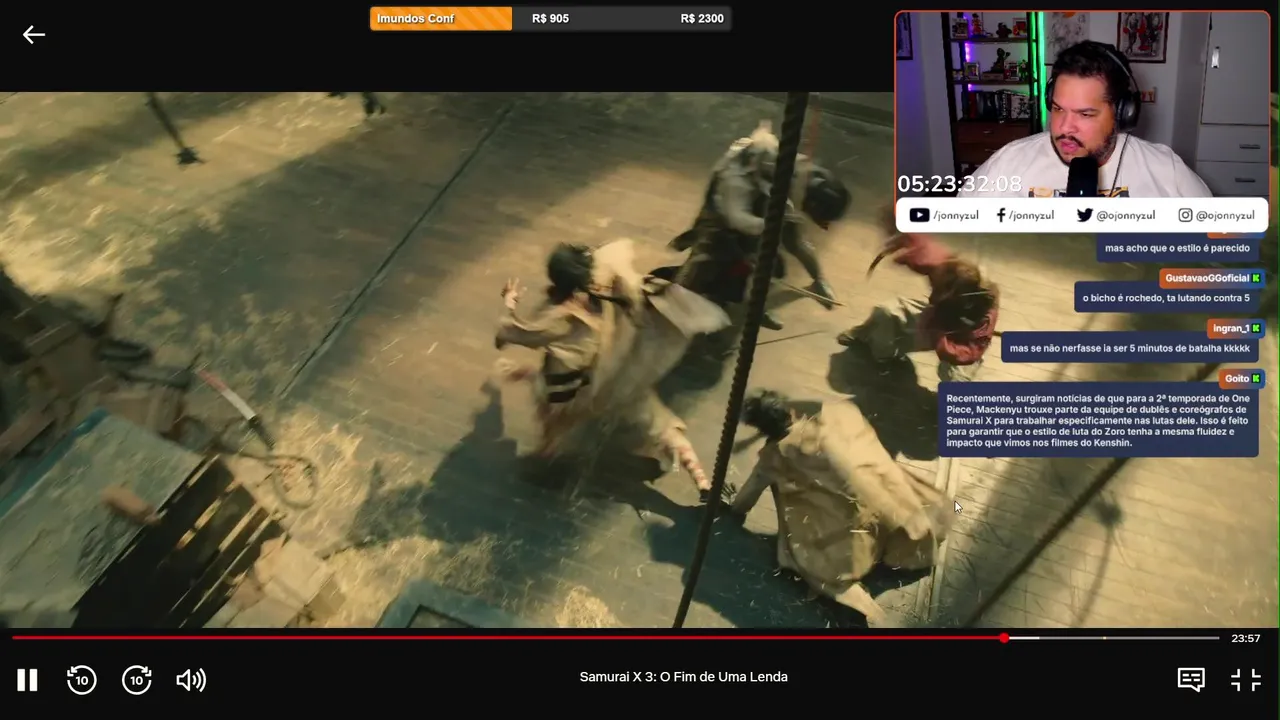The image size is (1280, 720).
Task: Click the red playback position knob
Action: tap(1004, 638)
